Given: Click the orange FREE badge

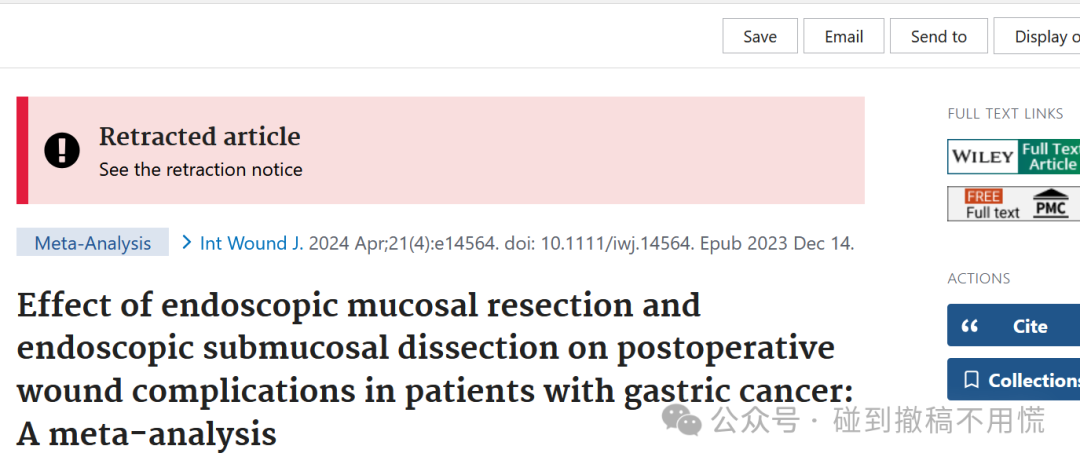Looking at the screenshot, I should click(984, 196).
